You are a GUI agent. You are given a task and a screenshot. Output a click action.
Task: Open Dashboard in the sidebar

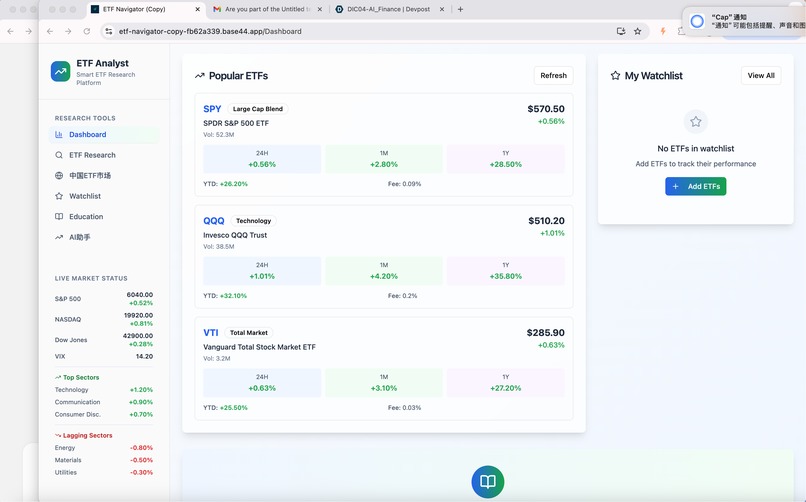click(x=104, y=135)
